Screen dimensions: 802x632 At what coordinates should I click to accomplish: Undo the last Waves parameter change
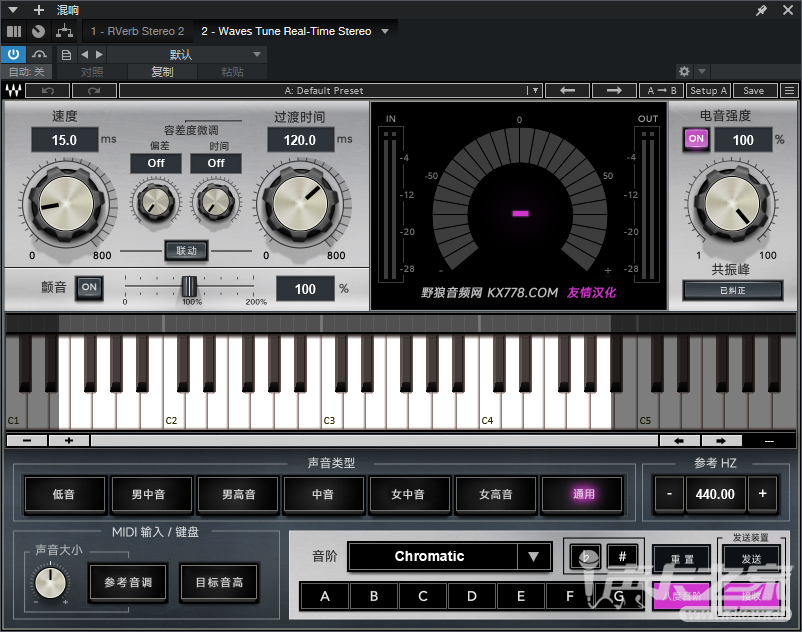click(x=48, y=91)
